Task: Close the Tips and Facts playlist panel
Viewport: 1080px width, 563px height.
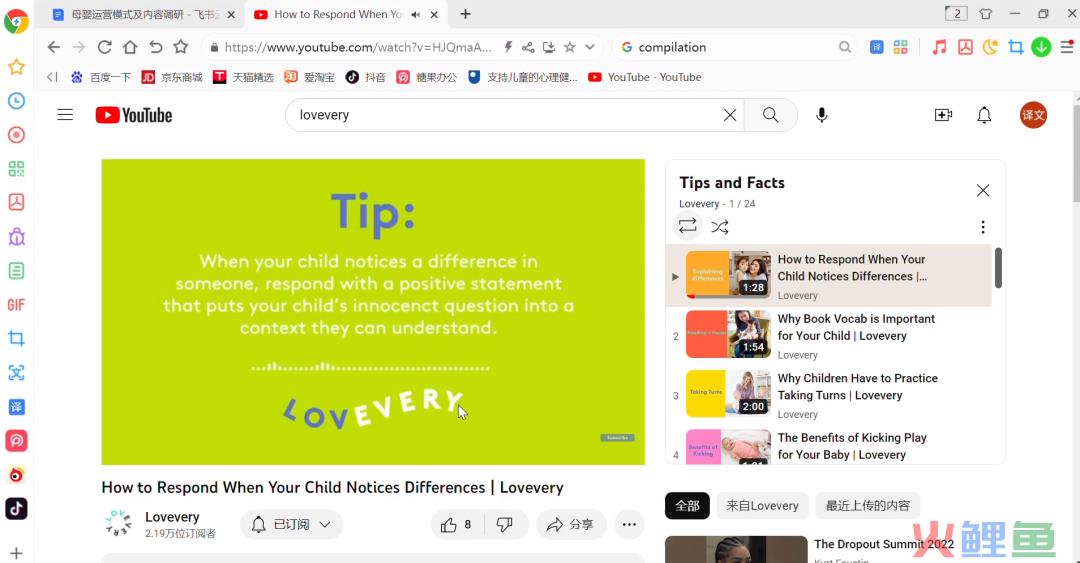Action: tap(983, 190)
